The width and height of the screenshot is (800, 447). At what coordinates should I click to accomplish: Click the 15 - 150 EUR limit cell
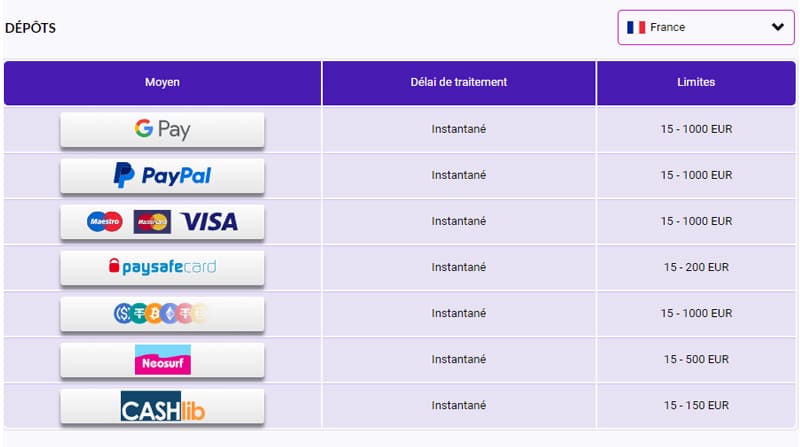pyautogui.click(x=696, y=405)
